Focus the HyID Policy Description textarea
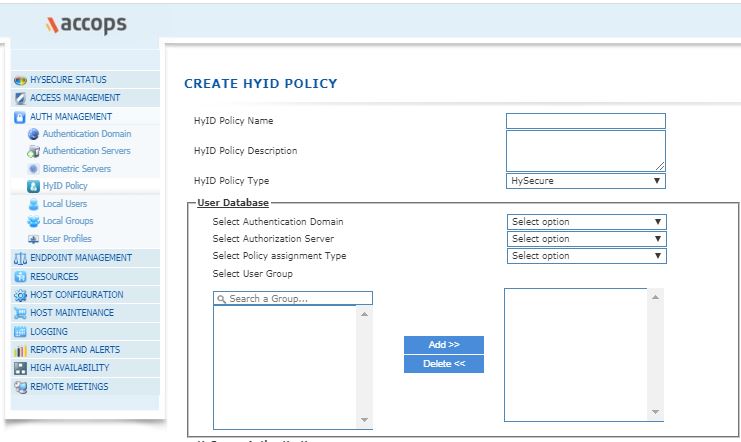The image size is (741, 442). coord(586,151)
